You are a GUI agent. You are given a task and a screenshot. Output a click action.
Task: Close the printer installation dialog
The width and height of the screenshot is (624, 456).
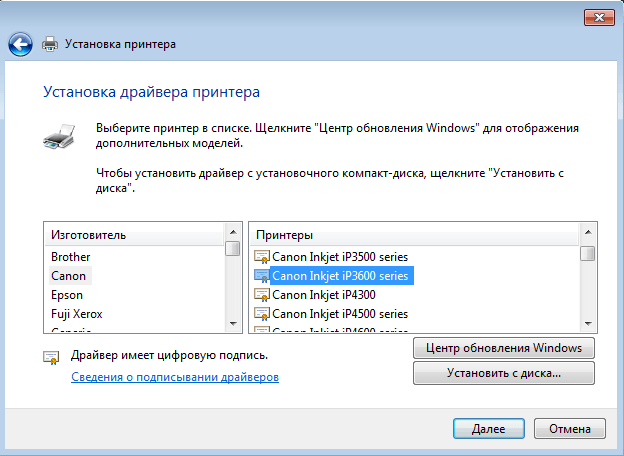pyautogui.click(x=599, y=18)
